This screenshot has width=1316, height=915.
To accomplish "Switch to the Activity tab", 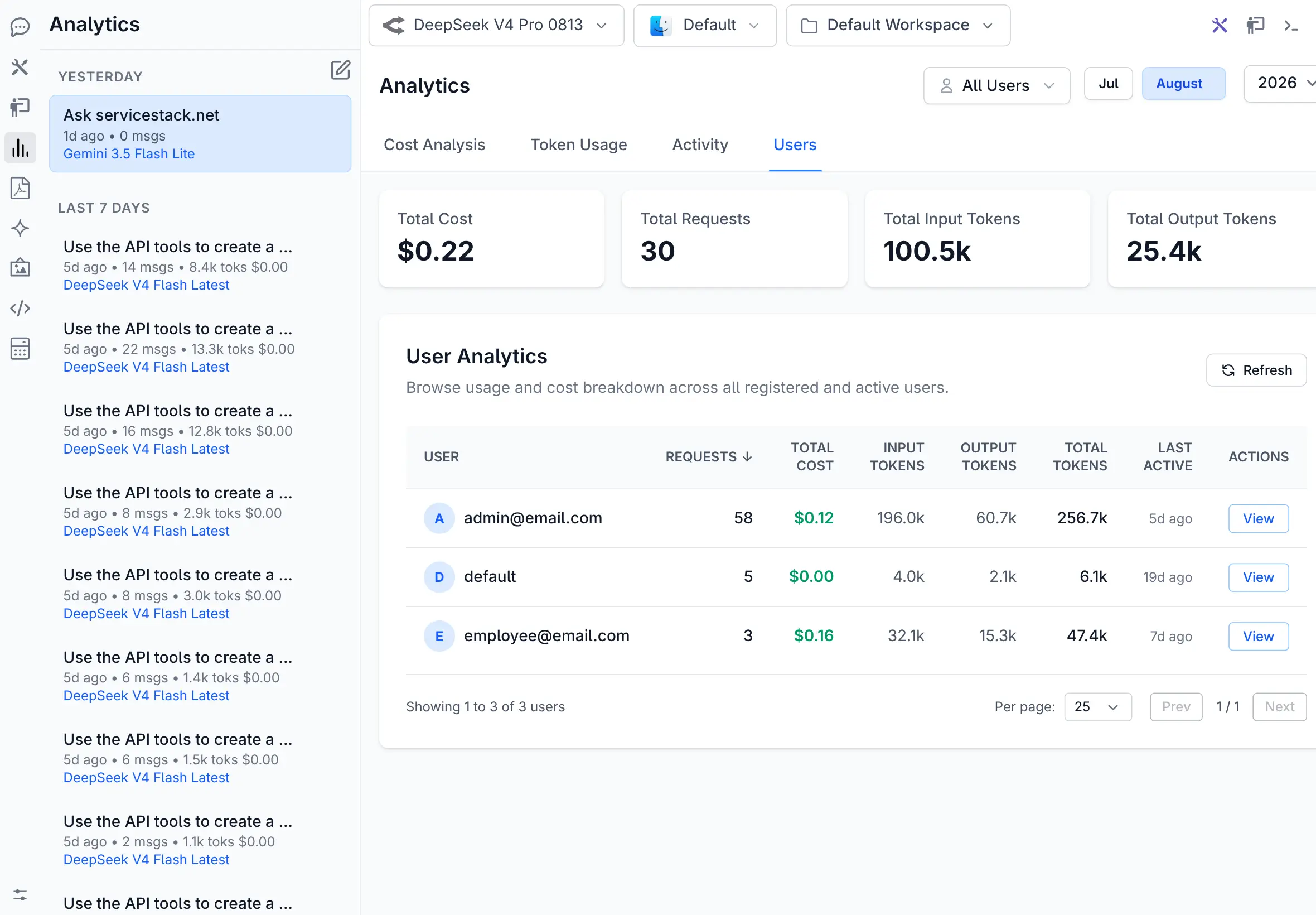I will click(700, 145).
